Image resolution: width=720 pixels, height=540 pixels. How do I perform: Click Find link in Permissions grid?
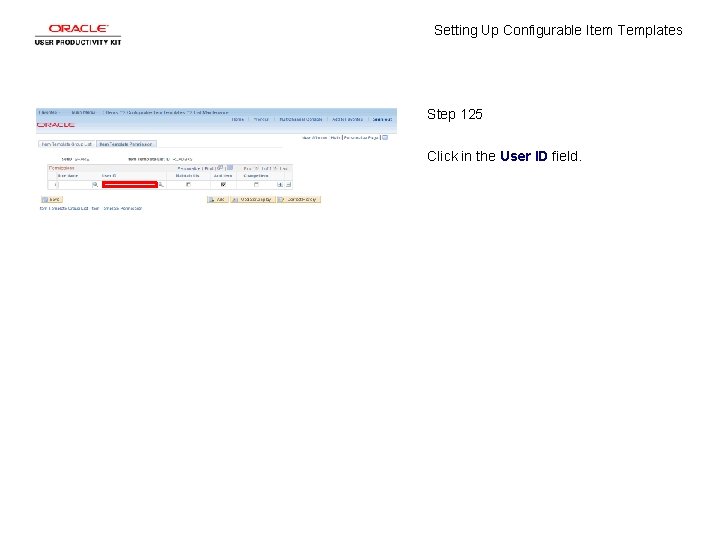point(209,169)
